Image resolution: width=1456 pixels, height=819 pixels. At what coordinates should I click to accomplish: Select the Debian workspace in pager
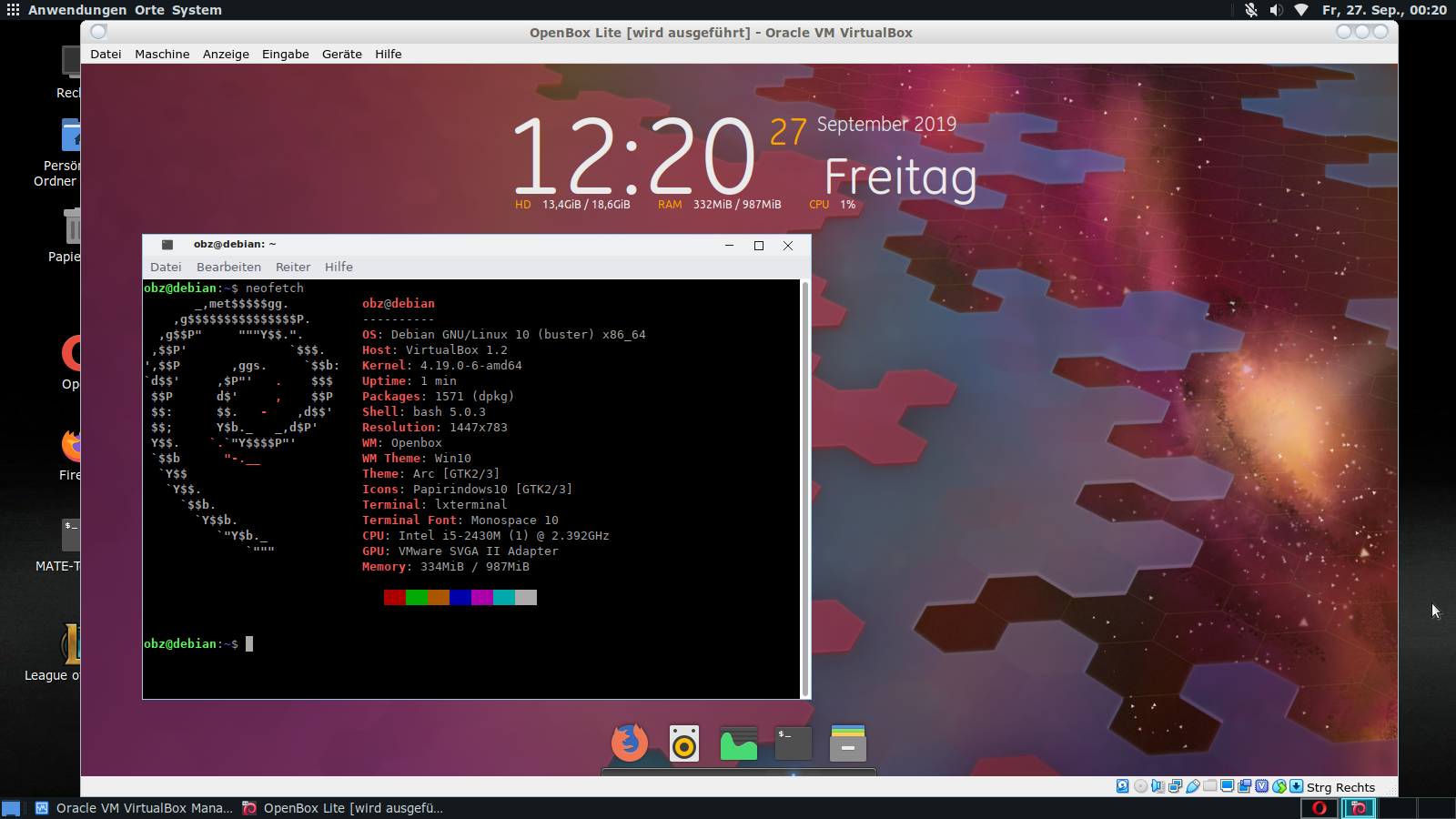[x=1358, y=808]
